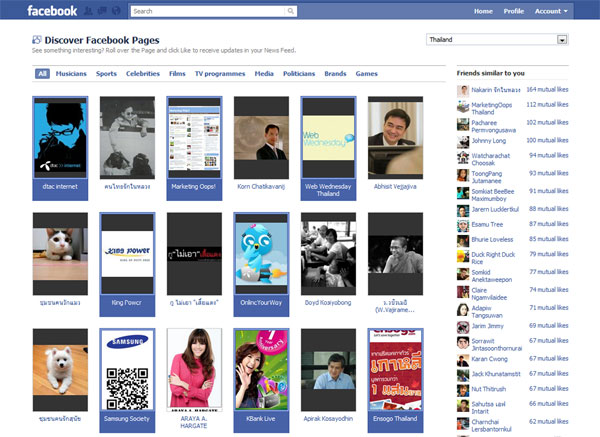Open Profile from top bar

(x=514, y=11)
